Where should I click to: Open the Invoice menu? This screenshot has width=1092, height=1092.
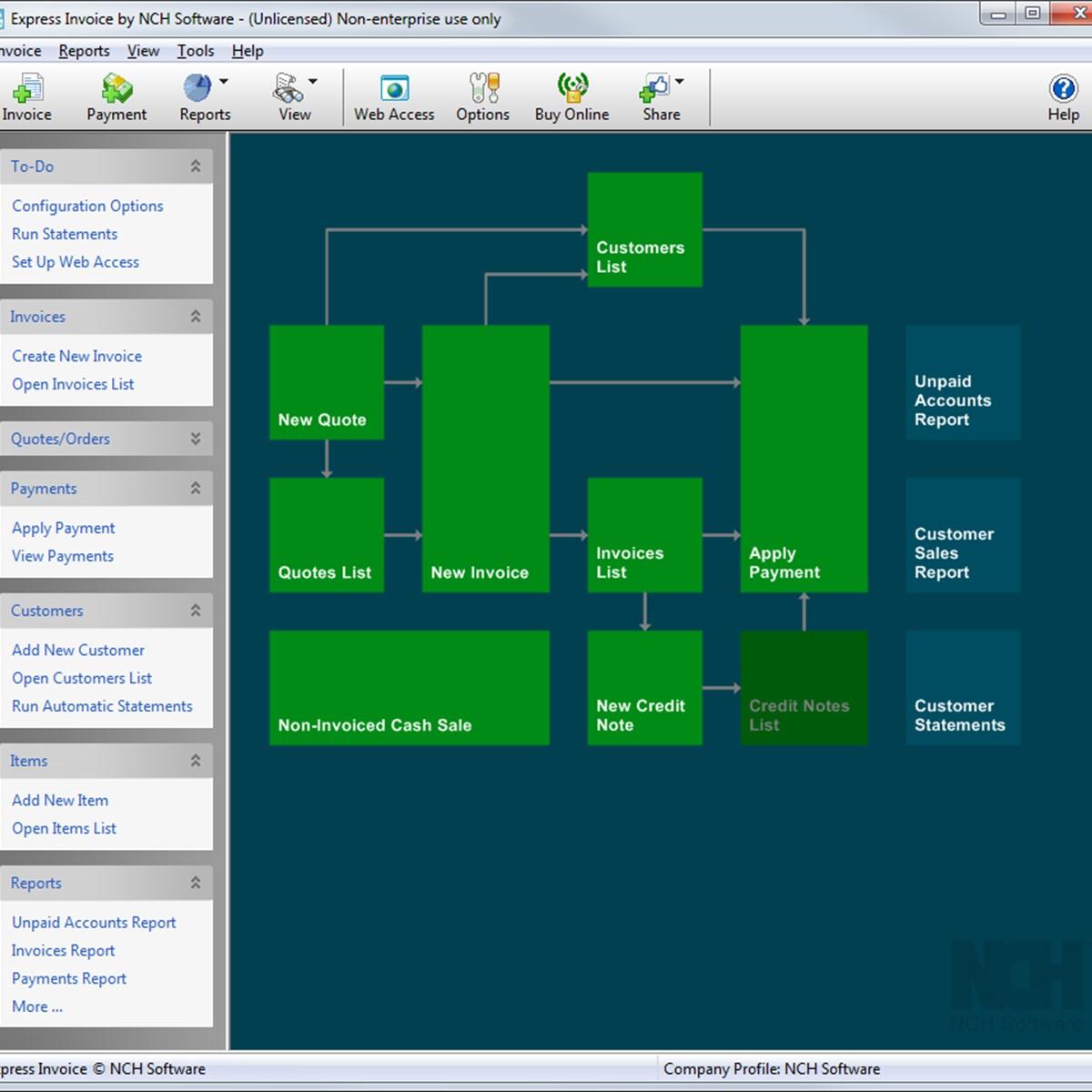20,51
